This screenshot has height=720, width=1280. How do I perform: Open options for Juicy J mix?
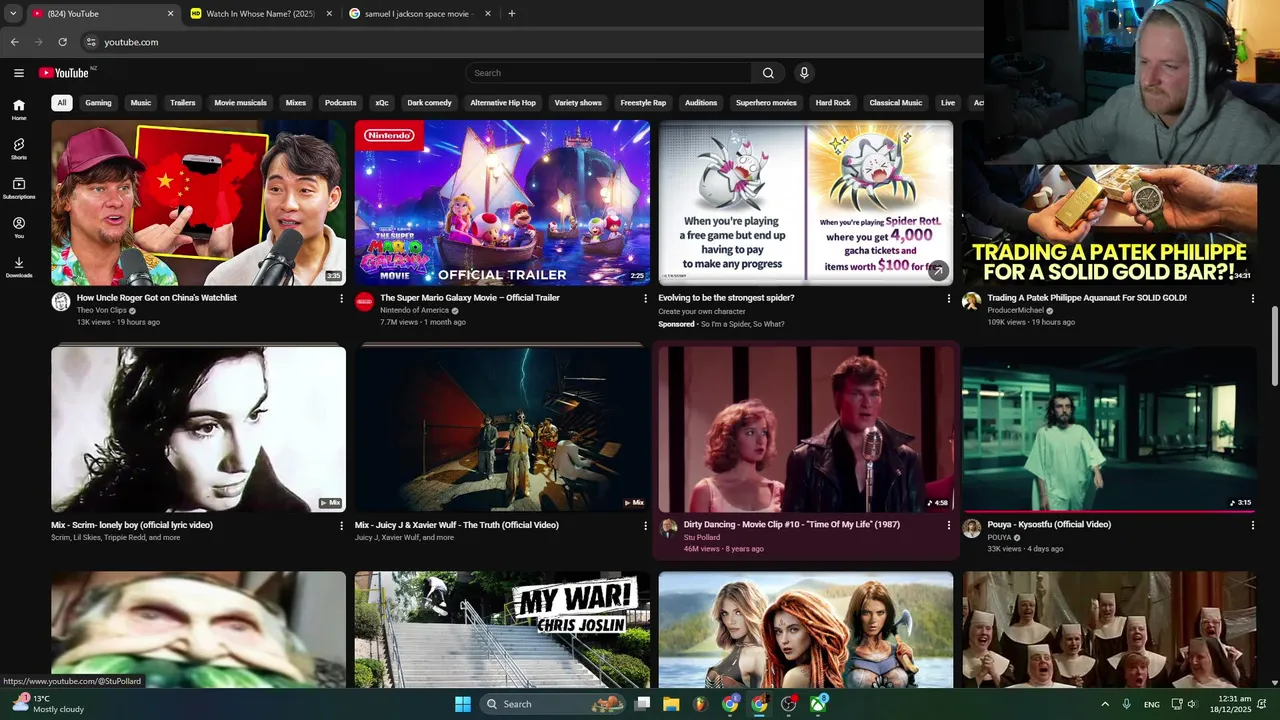tap(645, 525)
